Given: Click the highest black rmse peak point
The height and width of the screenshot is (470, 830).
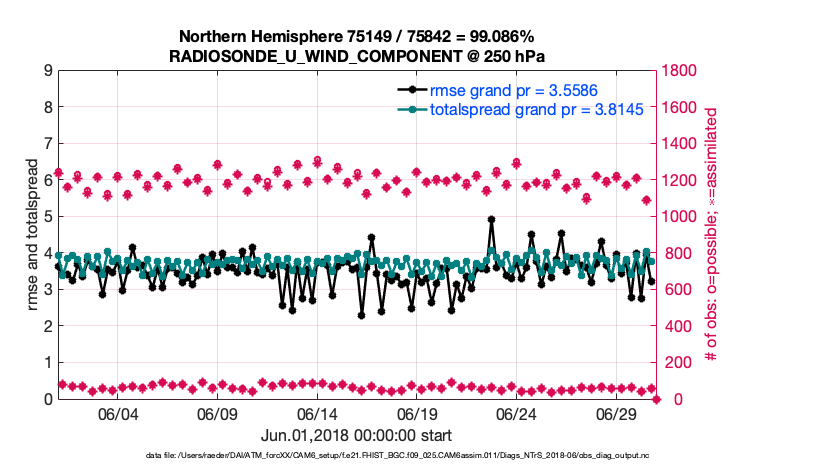Looking at the screenshot, I should [491, 220].
